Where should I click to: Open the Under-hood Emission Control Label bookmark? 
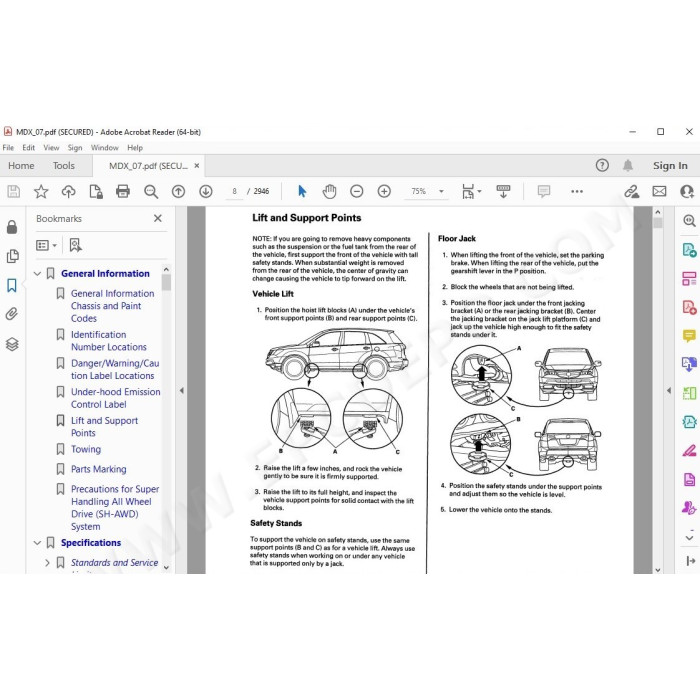(115, 398)
